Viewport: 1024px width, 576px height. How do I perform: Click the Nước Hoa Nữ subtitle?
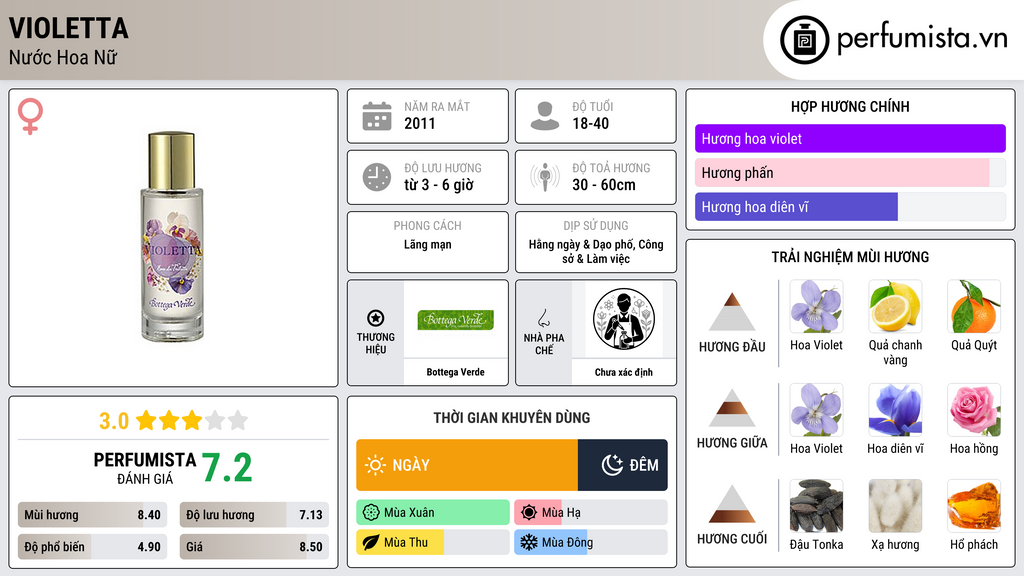tap(63, 57)
